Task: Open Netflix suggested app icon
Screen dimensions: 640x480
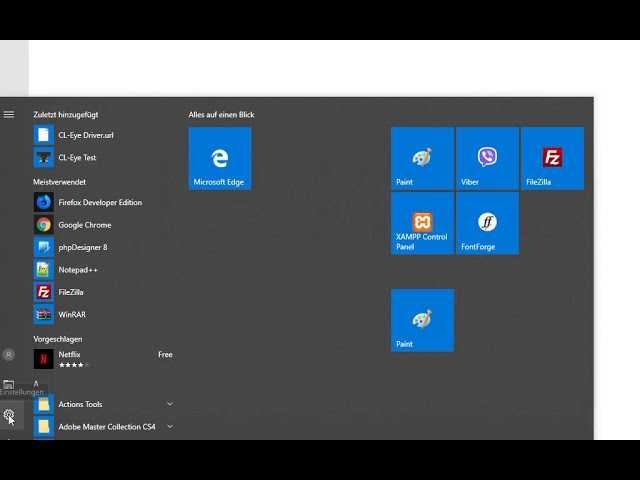Action: coord(43,359)
